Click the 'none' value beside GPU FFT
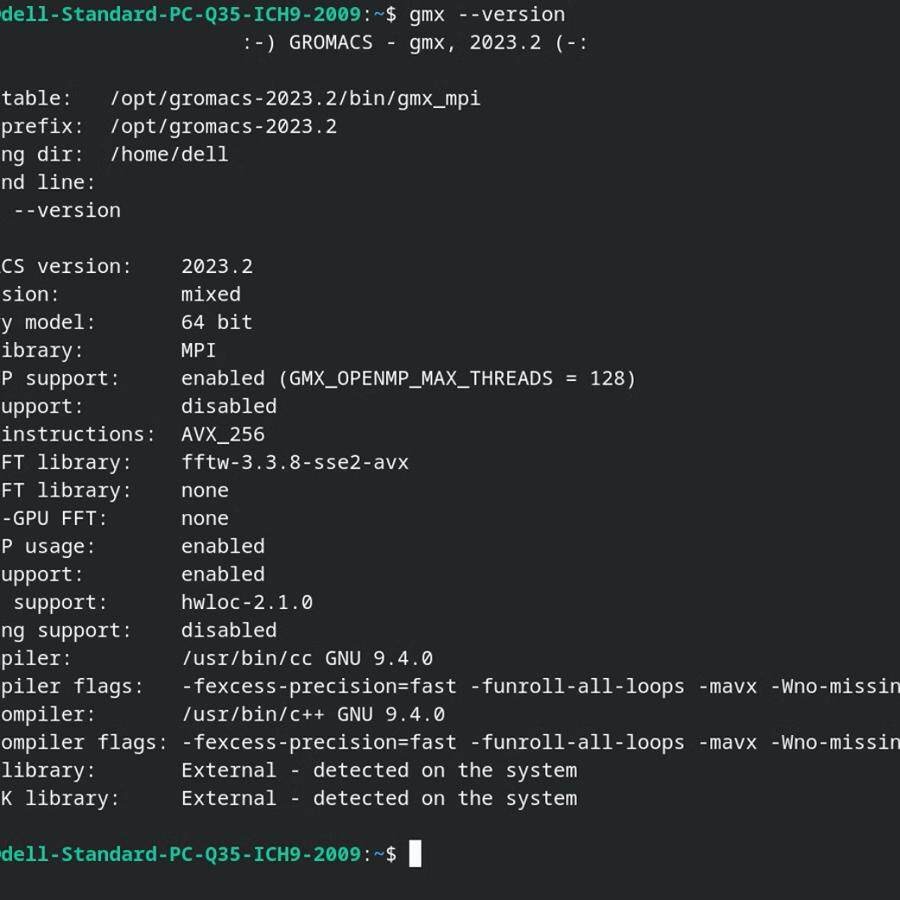This screenshot has height=900, width=900. point(204,518)
